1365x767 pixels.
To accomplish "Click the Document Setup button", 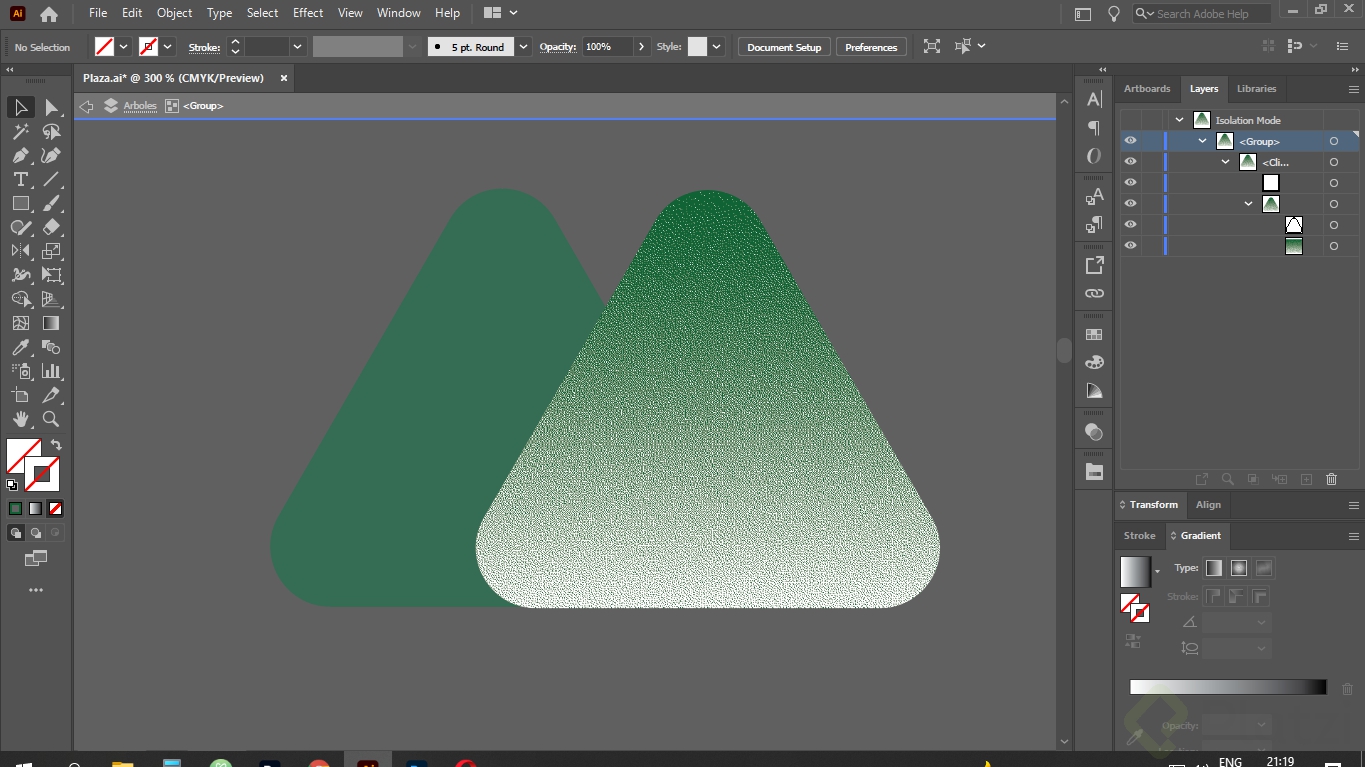I will coord(784,47).
